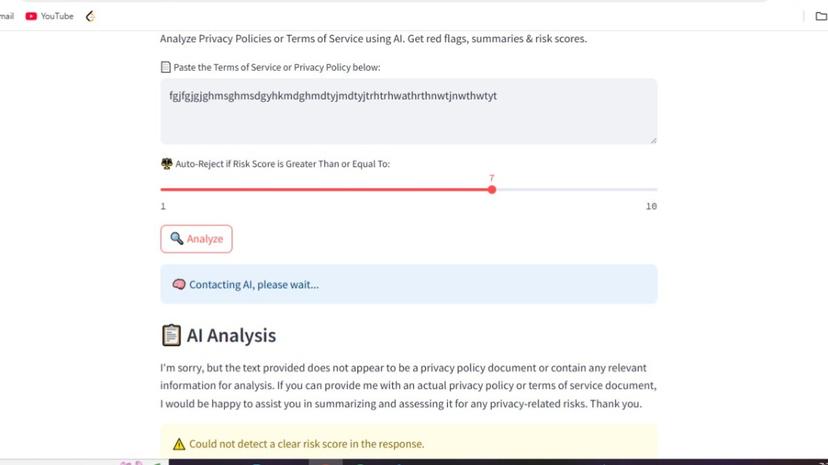Click the 'Could not detect a clear risk score' warning

(x=306, y=444)
